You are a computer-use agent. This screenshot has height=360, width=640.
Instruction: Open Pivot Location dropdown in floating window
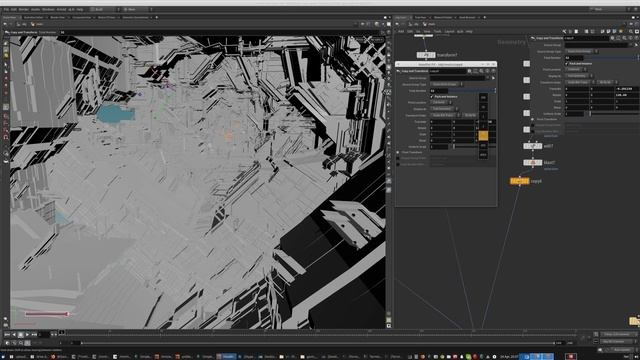pos(441,102)
